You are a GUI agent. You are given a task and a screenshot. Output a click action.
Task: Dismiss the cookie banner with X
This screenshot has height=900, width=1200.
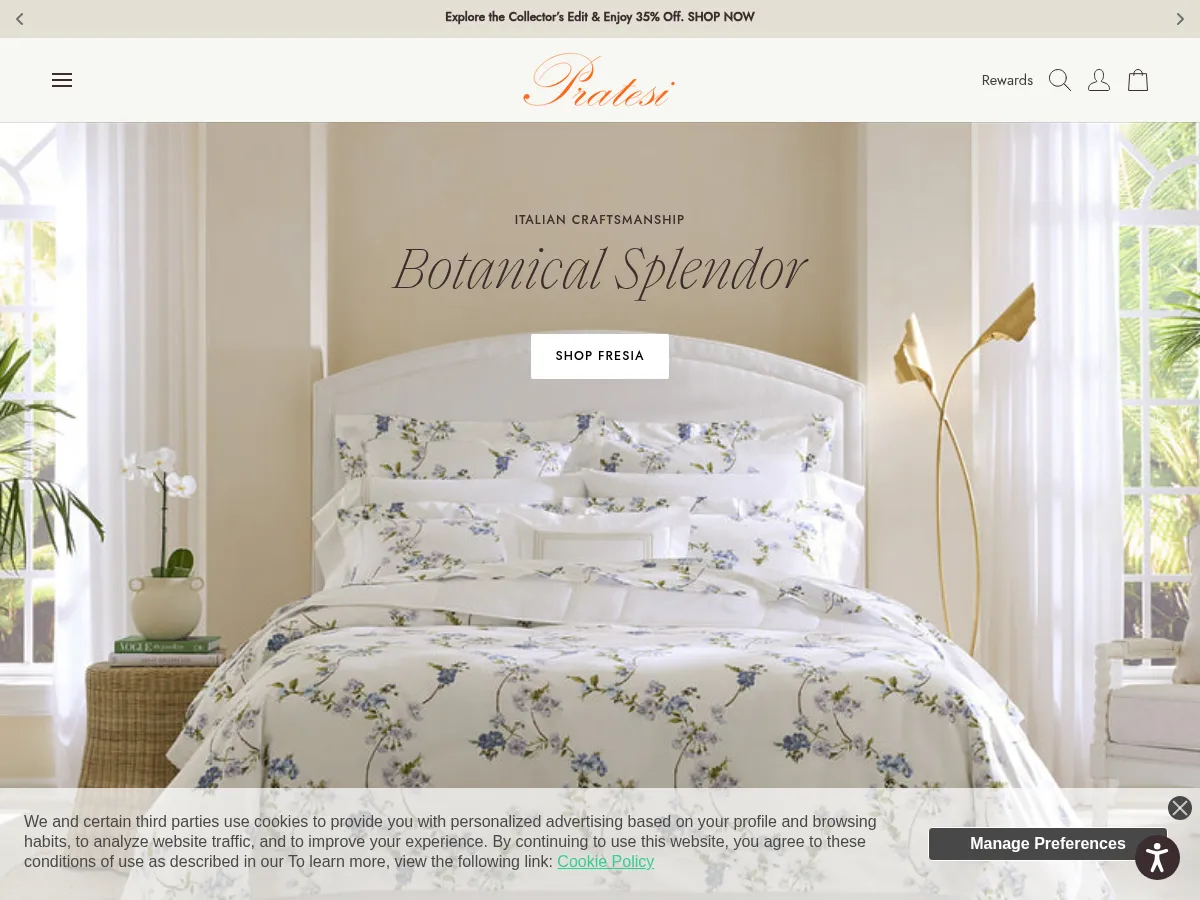[1180, 808]
